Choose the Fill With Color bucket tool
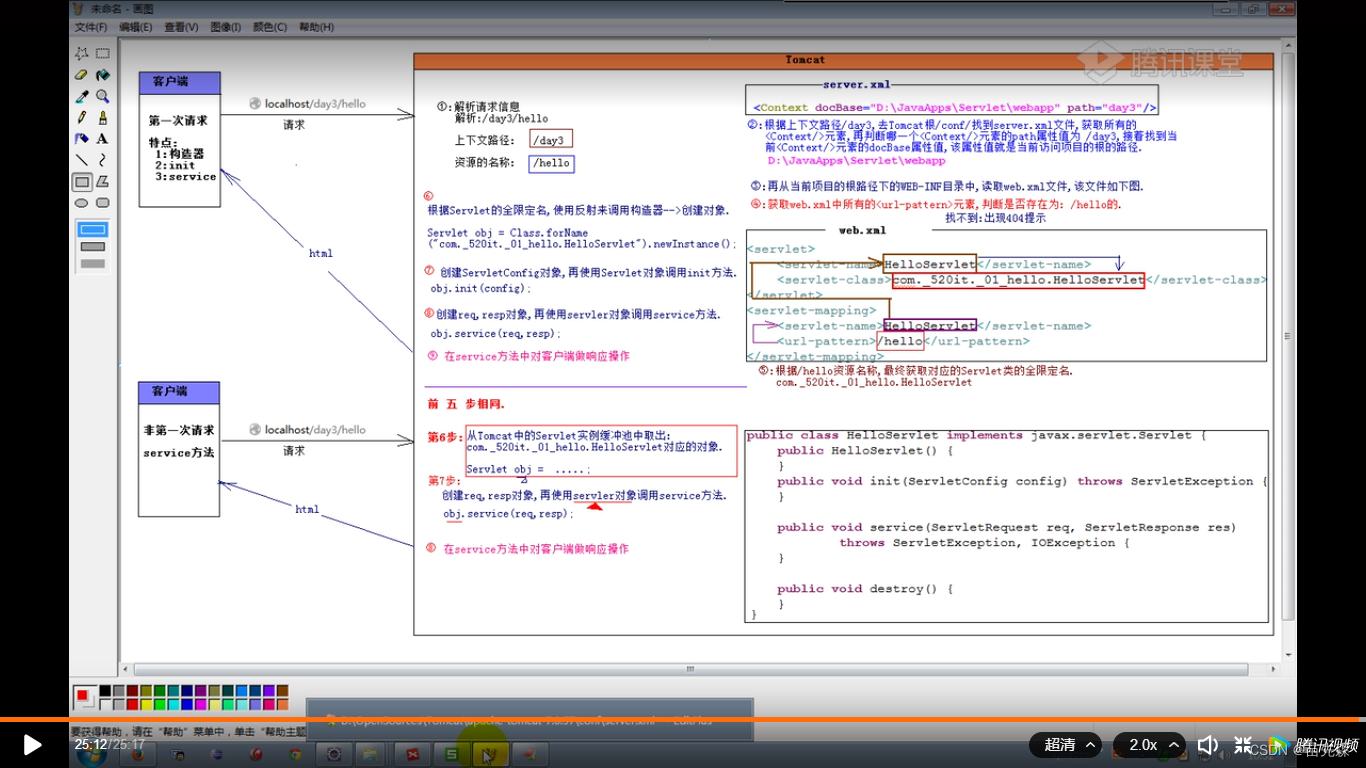1366x768 pixels. (x=103, y=75)
